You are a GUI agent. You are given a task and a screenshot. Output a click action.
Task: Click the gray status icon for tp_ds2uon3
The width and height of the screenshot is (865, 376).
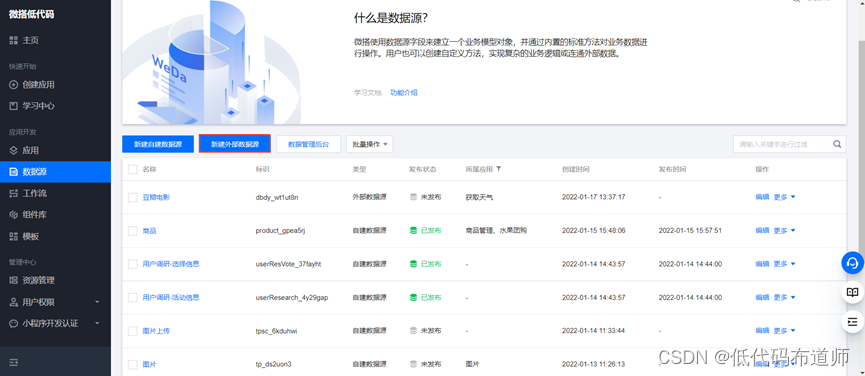pyautogui.click(x=413, y=364)
